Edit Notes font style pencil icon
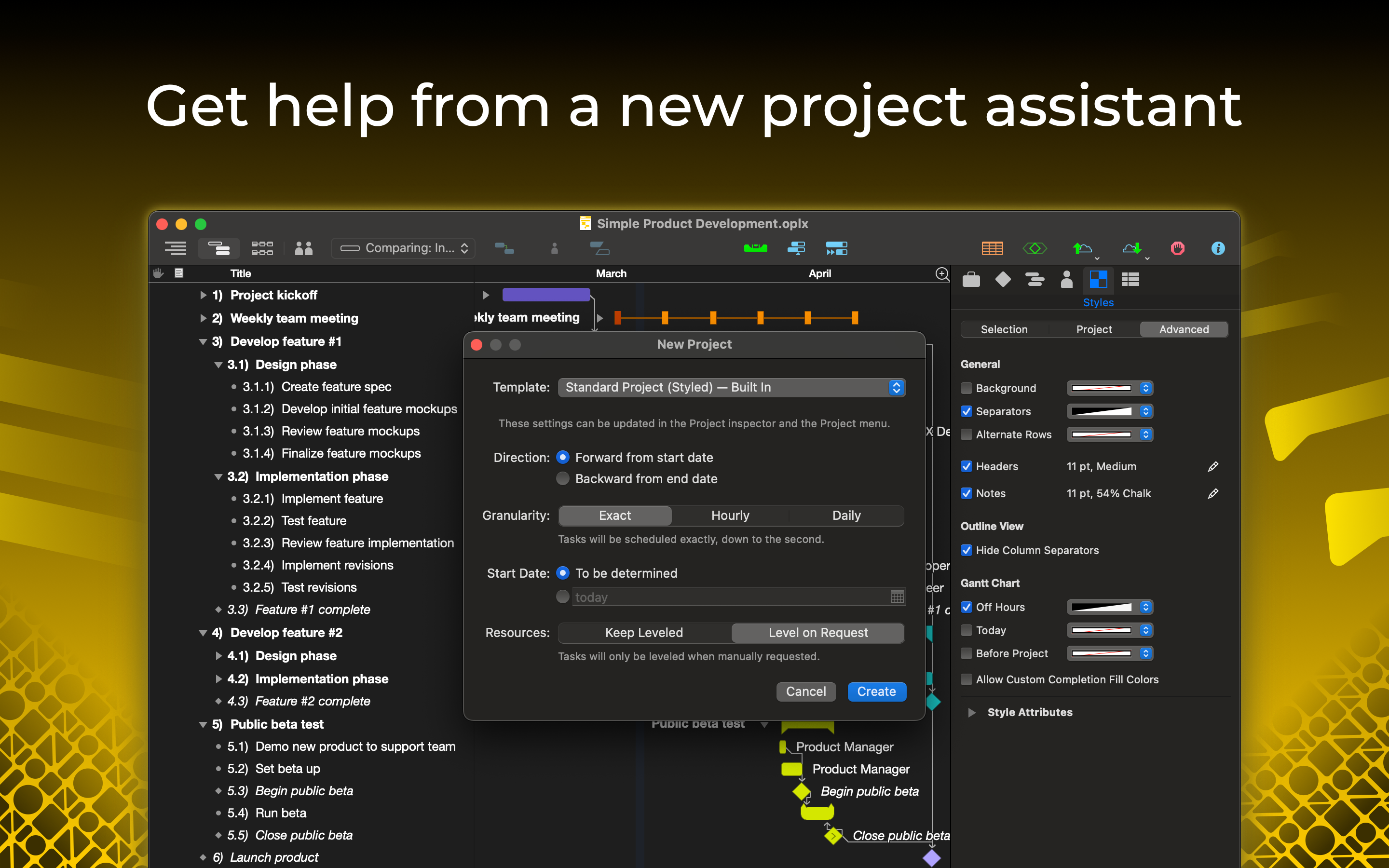The height and width of the screenshot is (868, 1389). 1213,493
